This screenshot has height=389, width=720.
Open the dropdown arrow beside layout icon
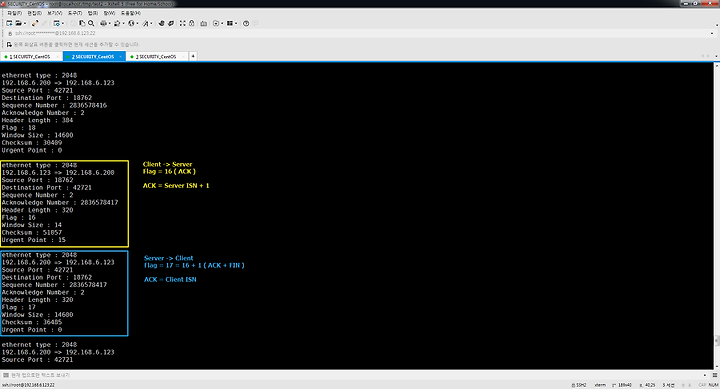pyautogui.click(x=236, y=23)
